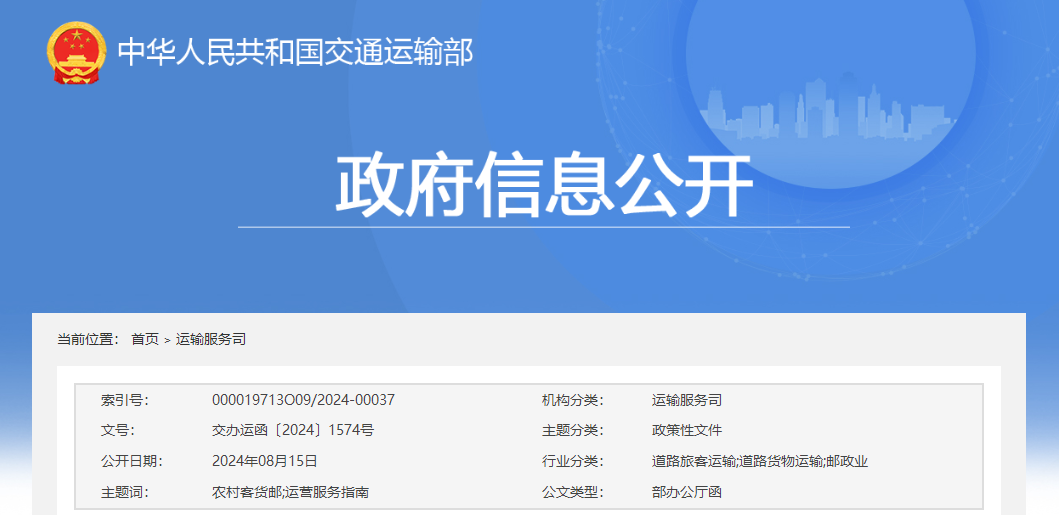Click the 公文类型 field label

(572, 492)
